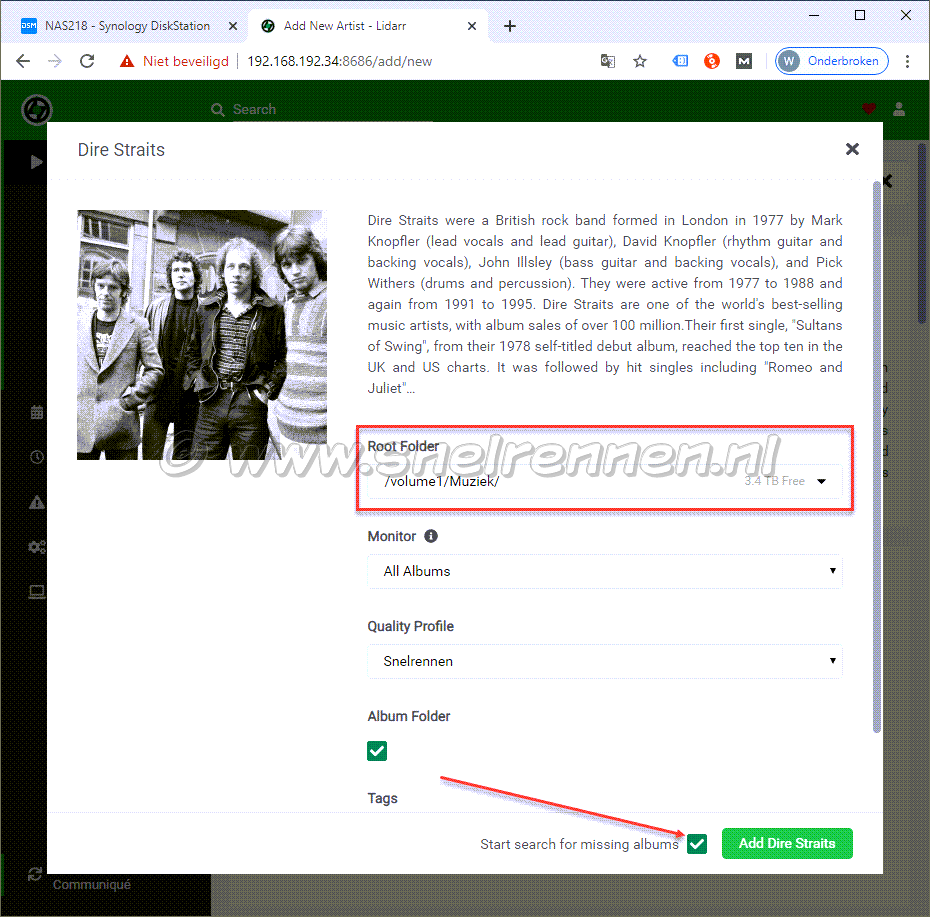This screenshot has height=917, width=930.
Task: Click the browser Back arrow
Action: click(23, 61)
